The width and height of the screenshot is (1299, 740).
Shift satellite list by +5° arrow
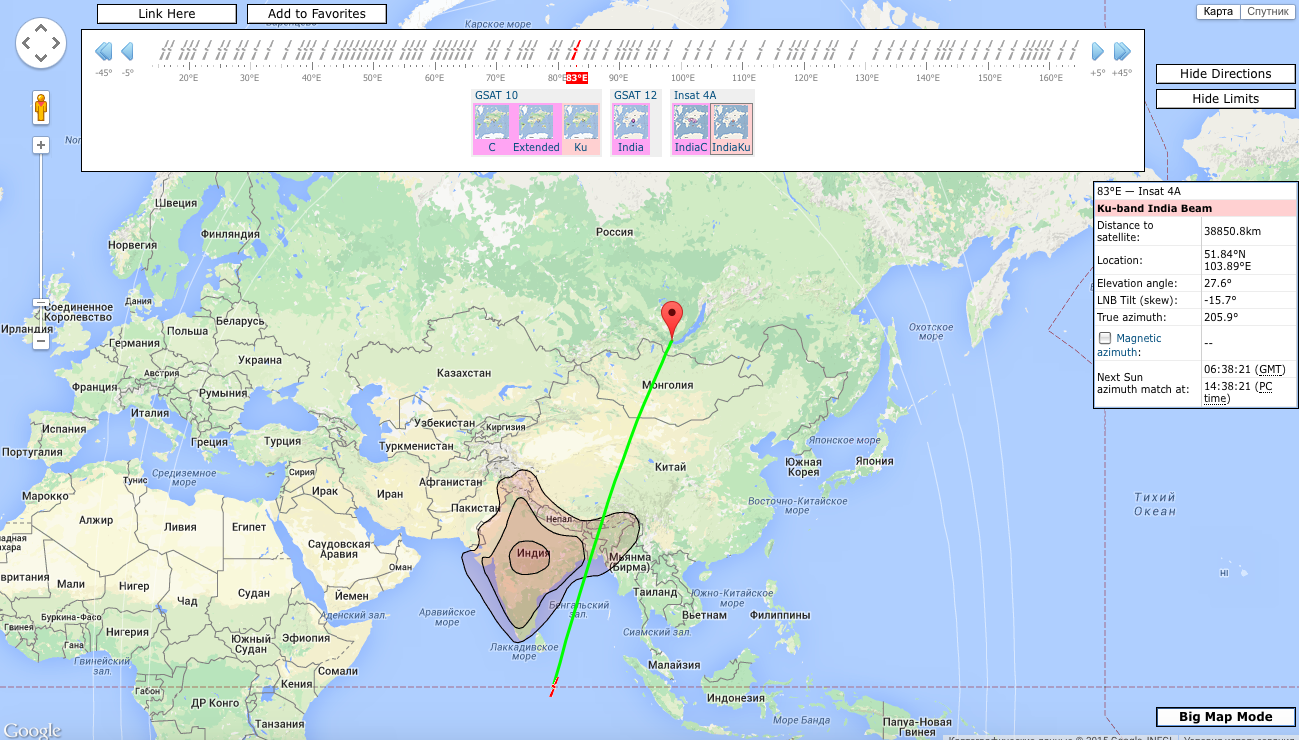[x=1098, y=51]
